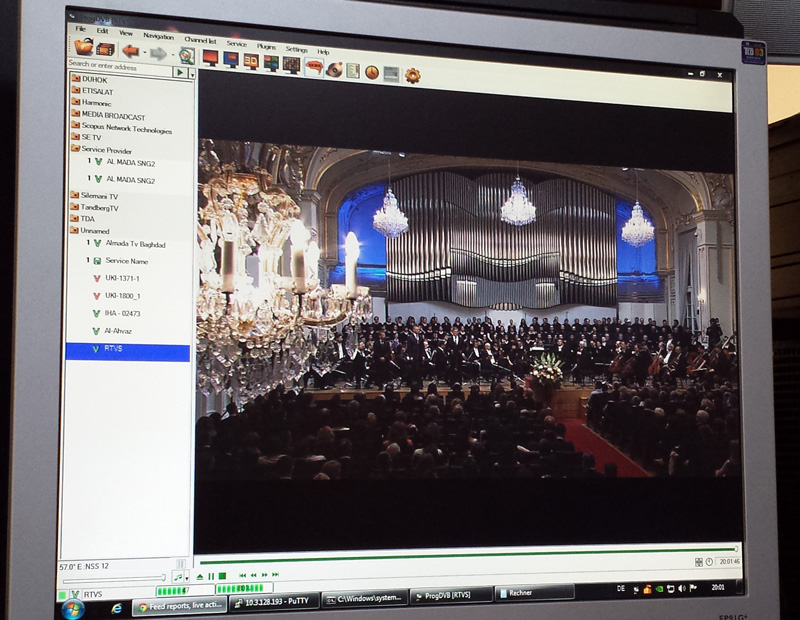800x620 pixels.
Task: Open the Plugins menu
Action: pyautogui.click(x=266, y=46)
